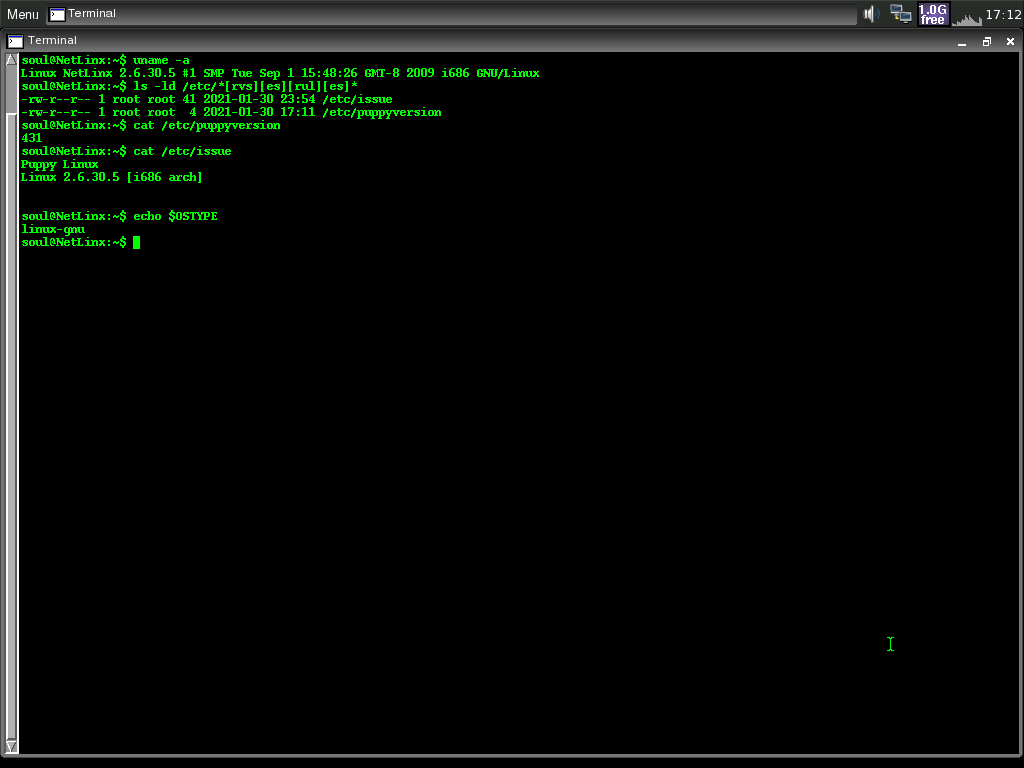Click the Terminal window title icon
The height and width of the screenshot is (768, 1024).
pyautogui.click(x=15, y=41)
